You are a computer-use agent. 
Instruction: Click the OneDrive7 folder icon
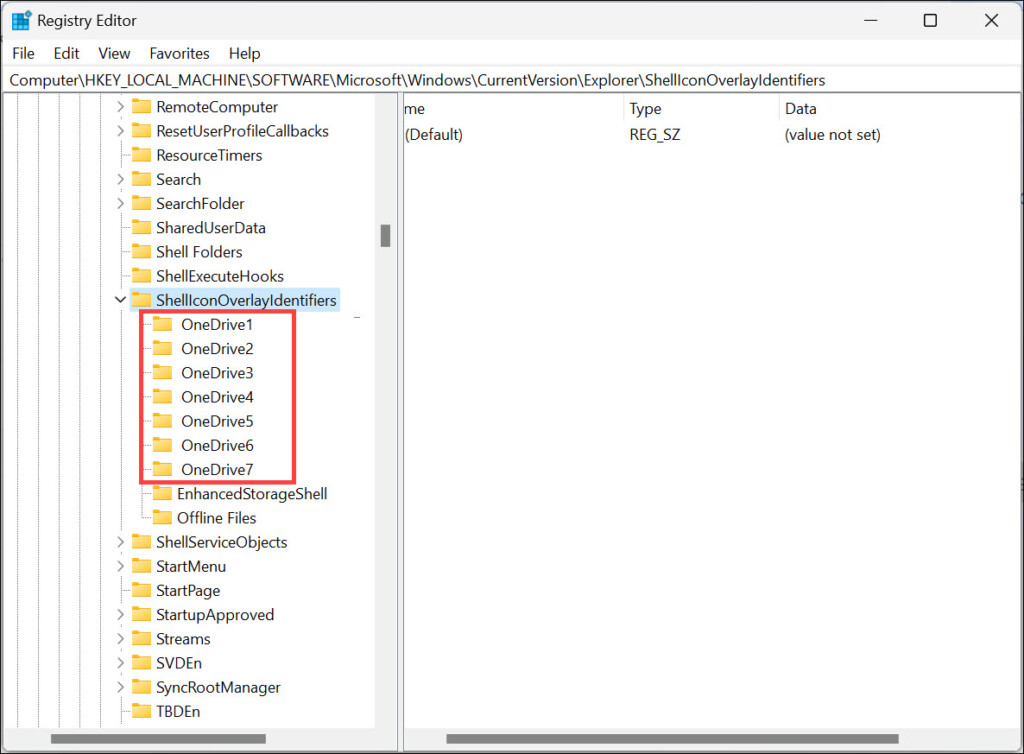163,469
